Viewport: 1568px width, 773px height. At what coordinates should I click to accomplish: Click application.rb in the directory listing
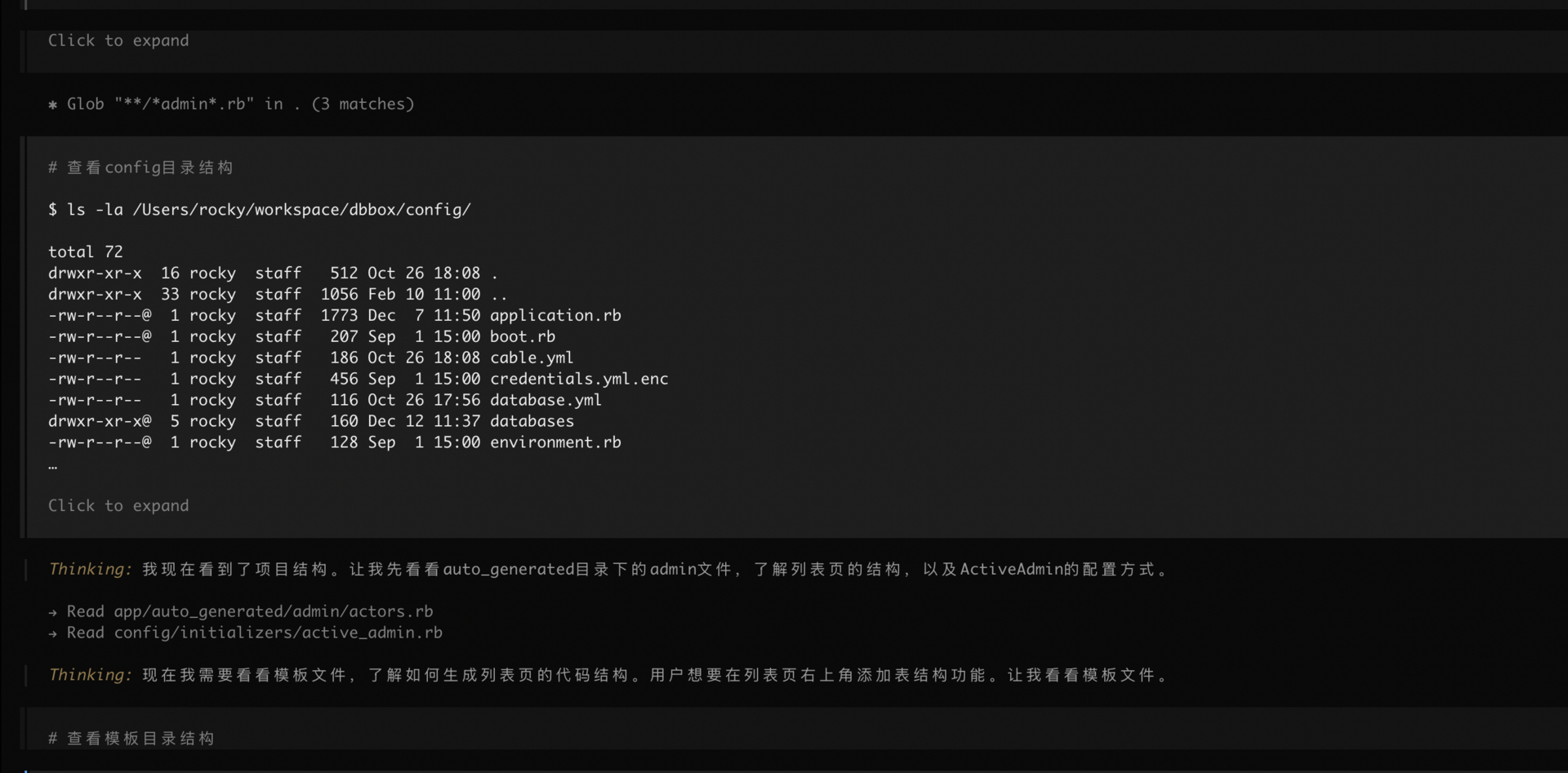coord(555,316)
